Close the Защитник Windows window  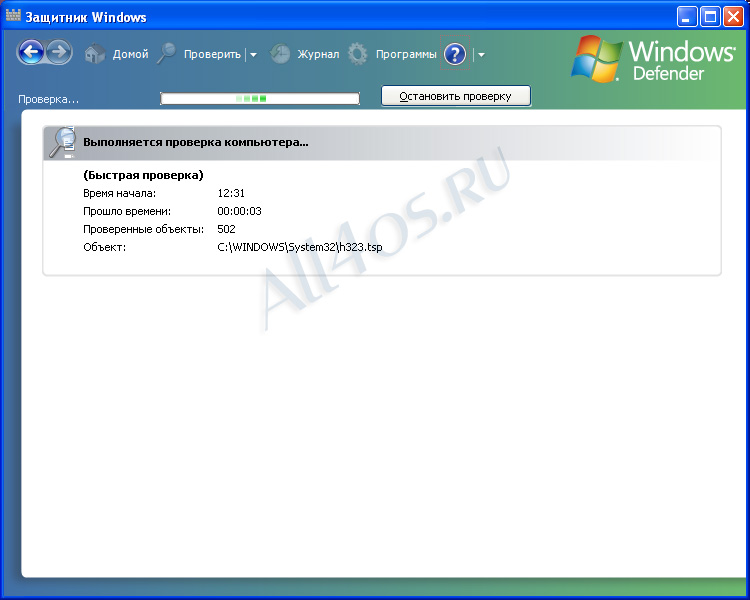(733, 17)
